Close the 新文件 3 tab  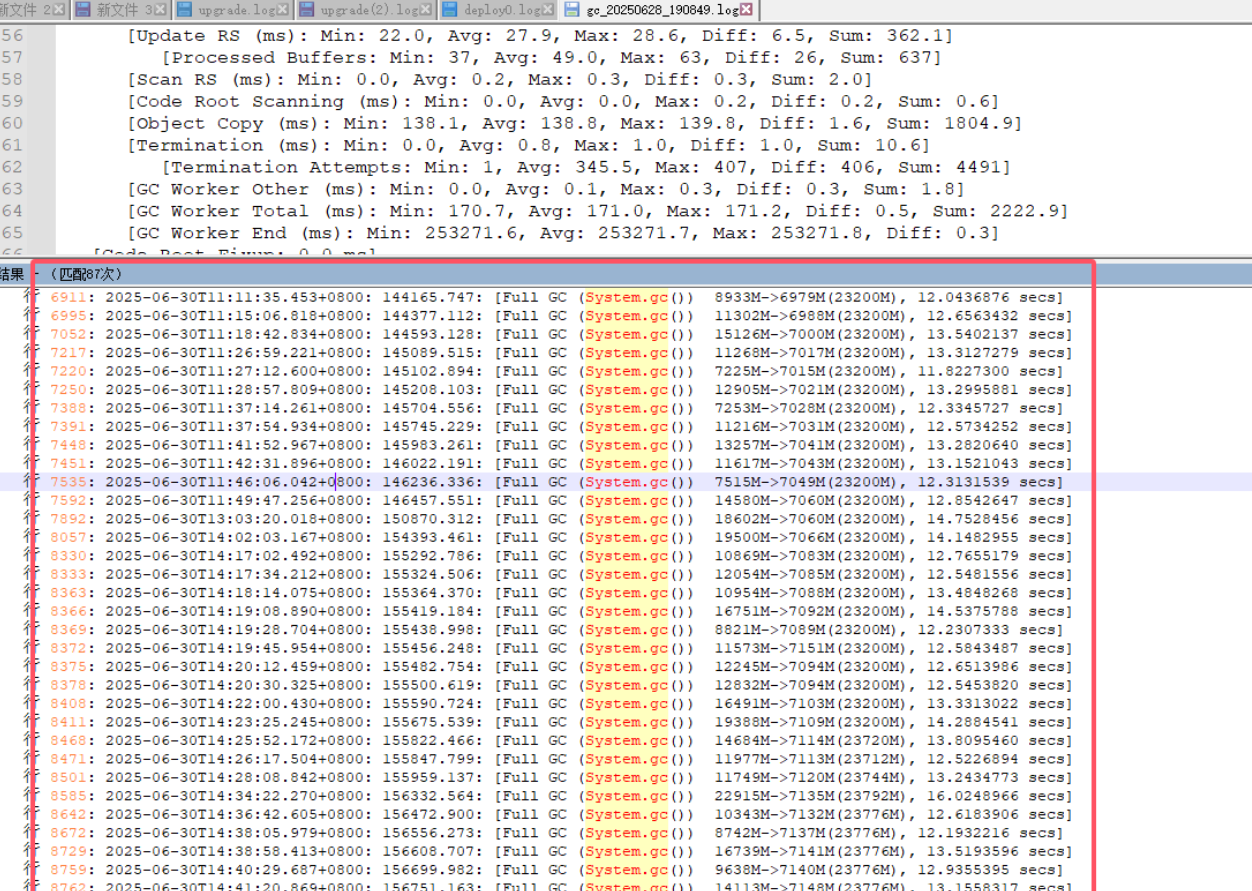[x=160, y=9]
